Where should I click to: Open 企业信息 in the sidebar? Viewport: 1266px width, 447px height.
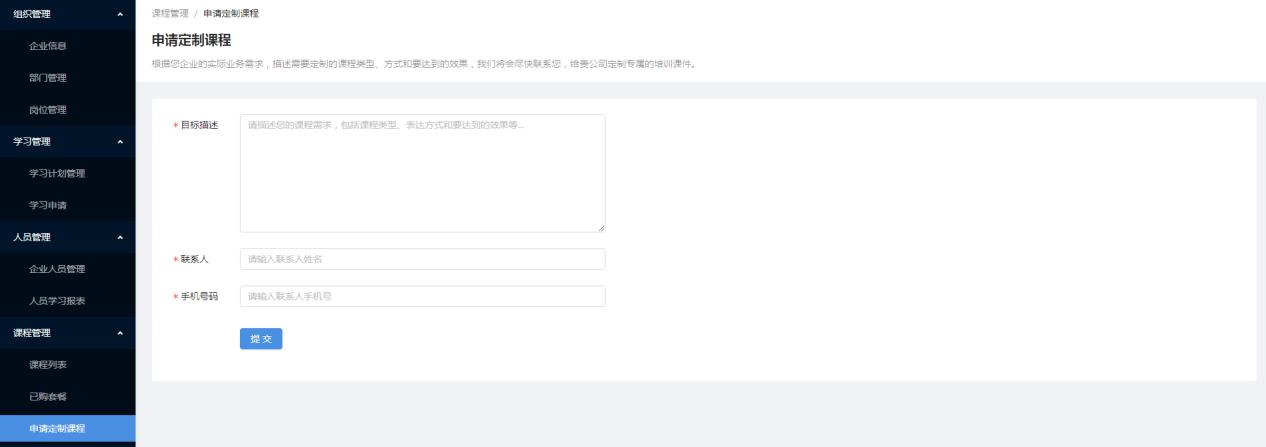67,45
